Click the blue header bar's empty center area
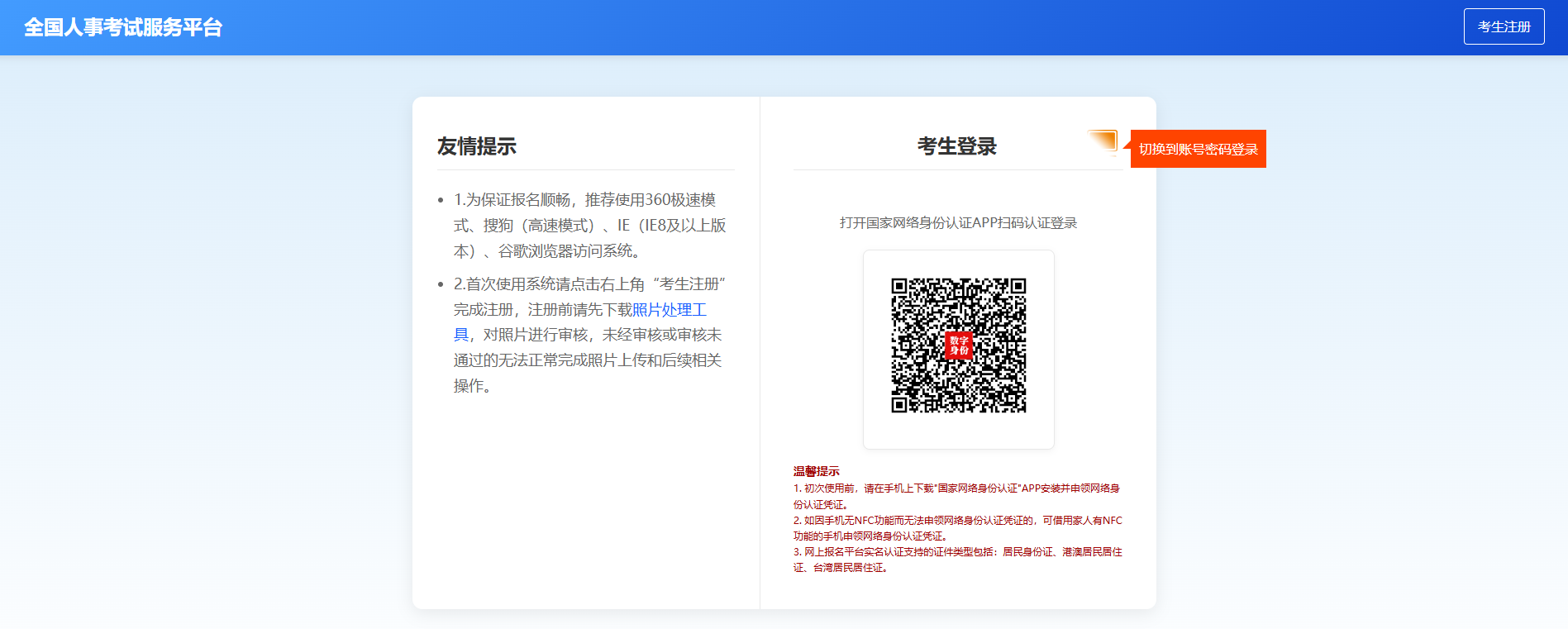1568x629 pixels. tap(785, 27)
